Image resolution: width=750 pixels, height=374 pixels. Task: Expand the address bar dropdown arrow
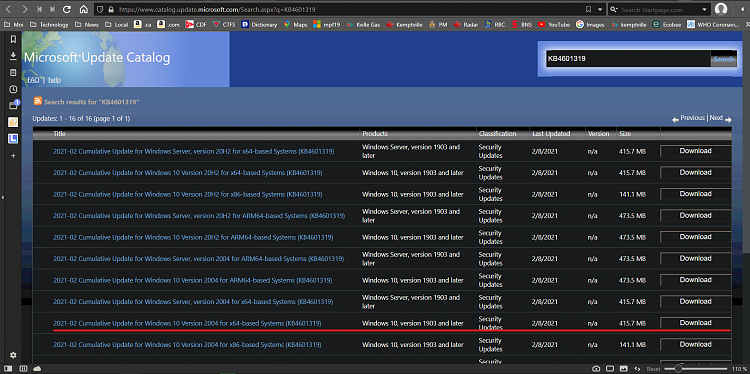click(601, 9)
